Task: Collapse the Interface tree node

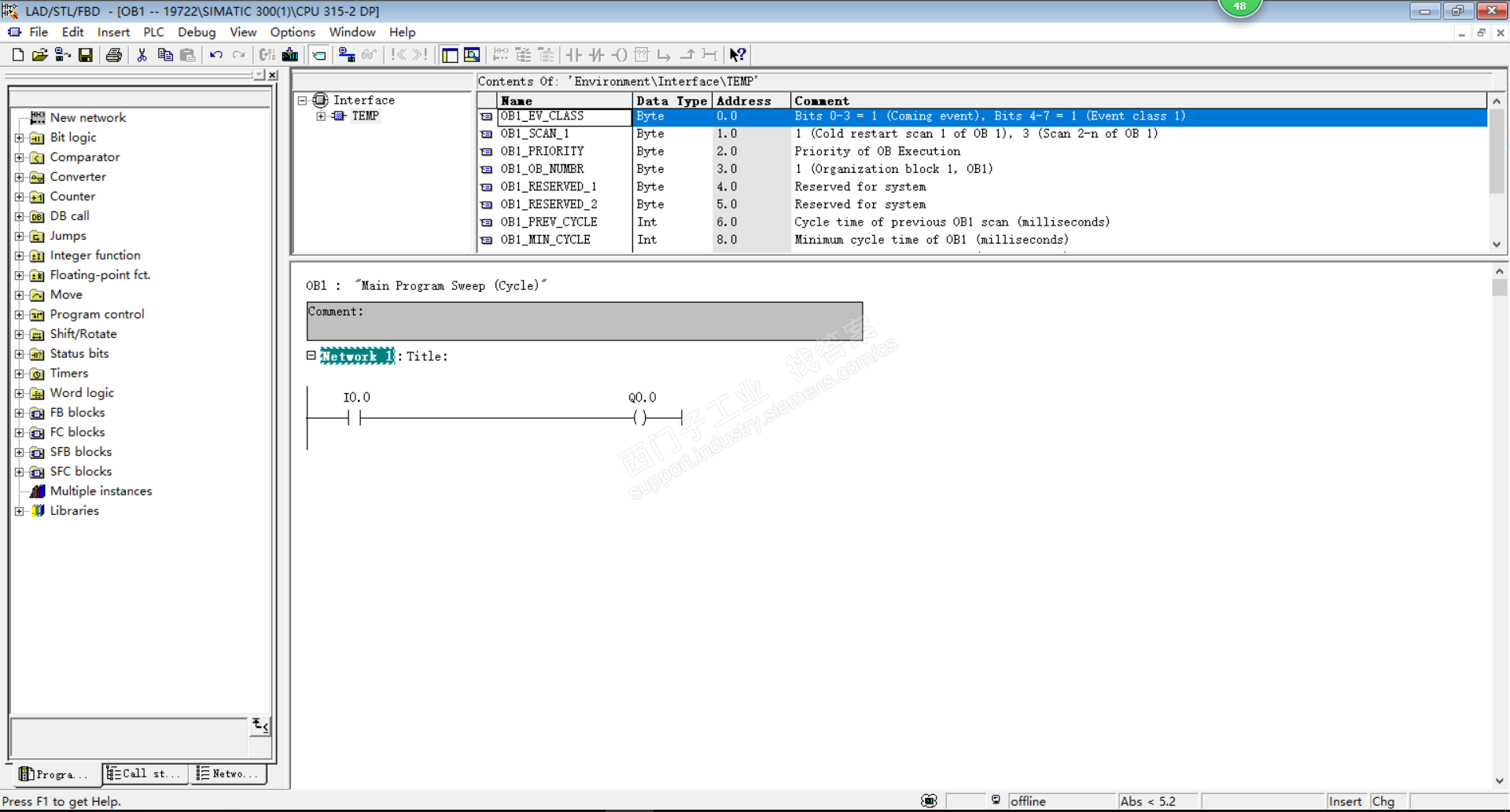Action: (x=302, y=101)
